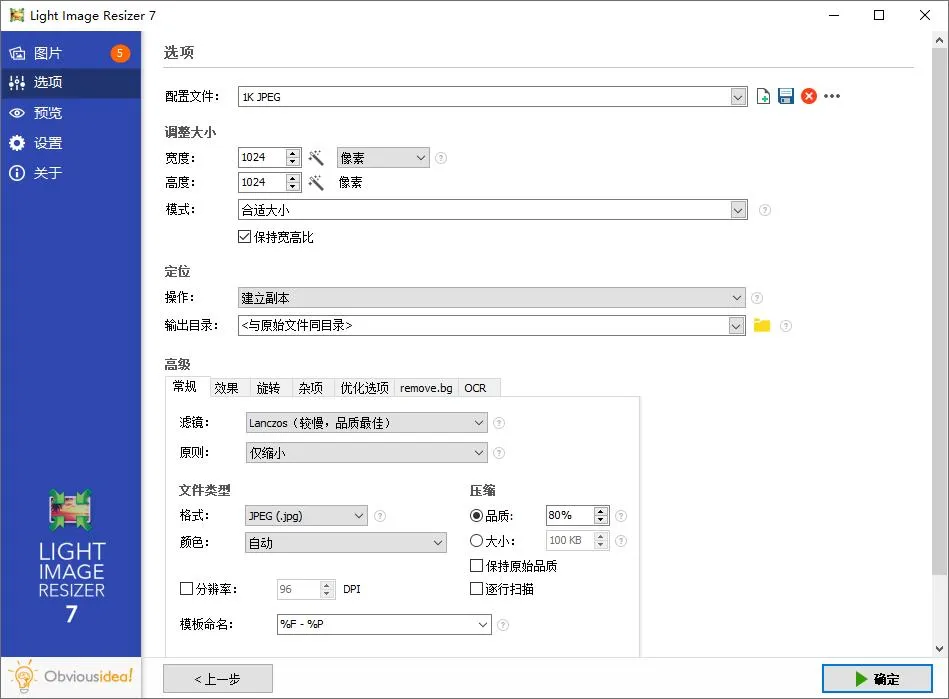Viewport: 949px width, 699px height.
Task: Expand the 滤镜 Lanczos filter dropdown
Action: tap(479, 423)
